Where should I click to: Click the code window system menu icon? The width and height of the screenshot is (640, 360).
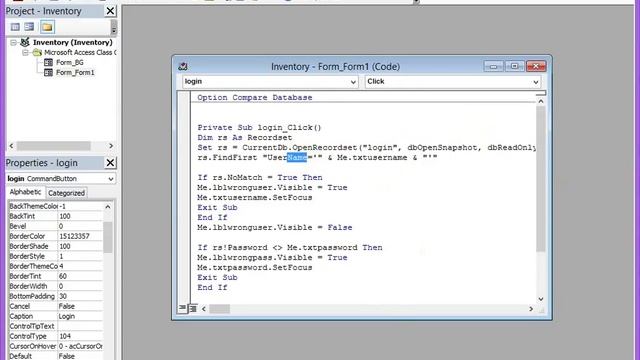[x=183, y=67]
